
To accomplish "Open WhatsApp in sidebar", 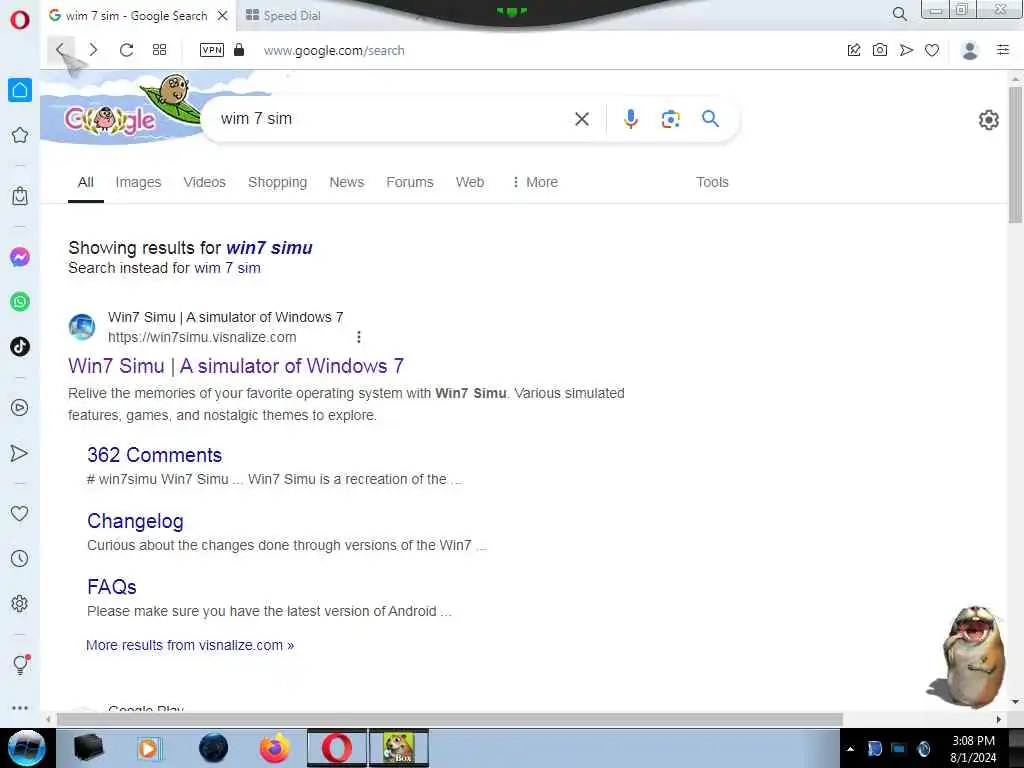I will click(20, 302).
